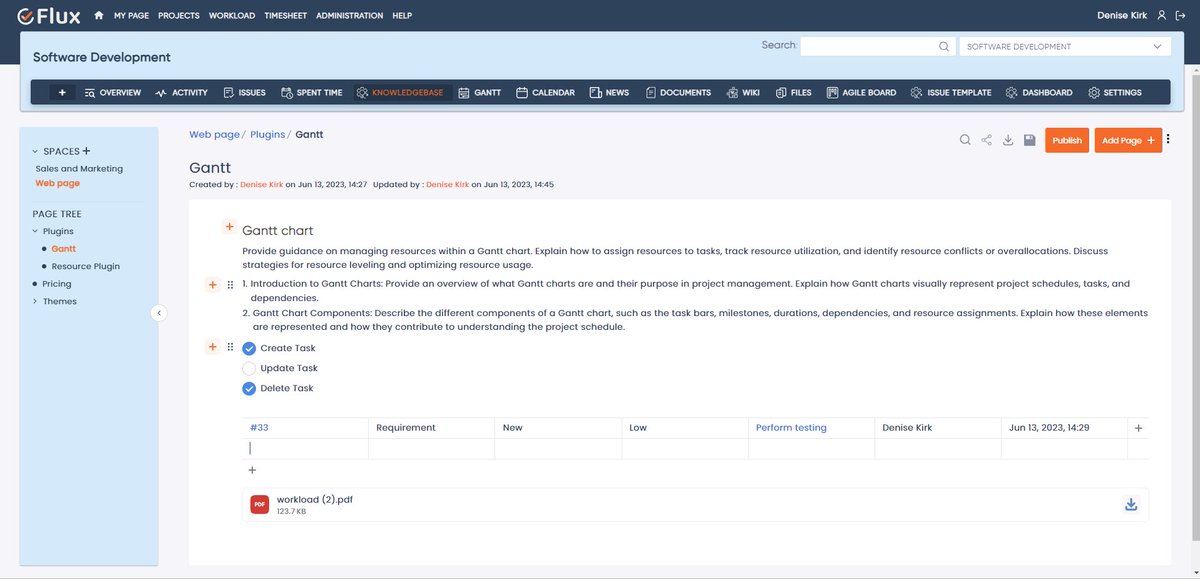Switch to the Overview tab

[112, 92]
